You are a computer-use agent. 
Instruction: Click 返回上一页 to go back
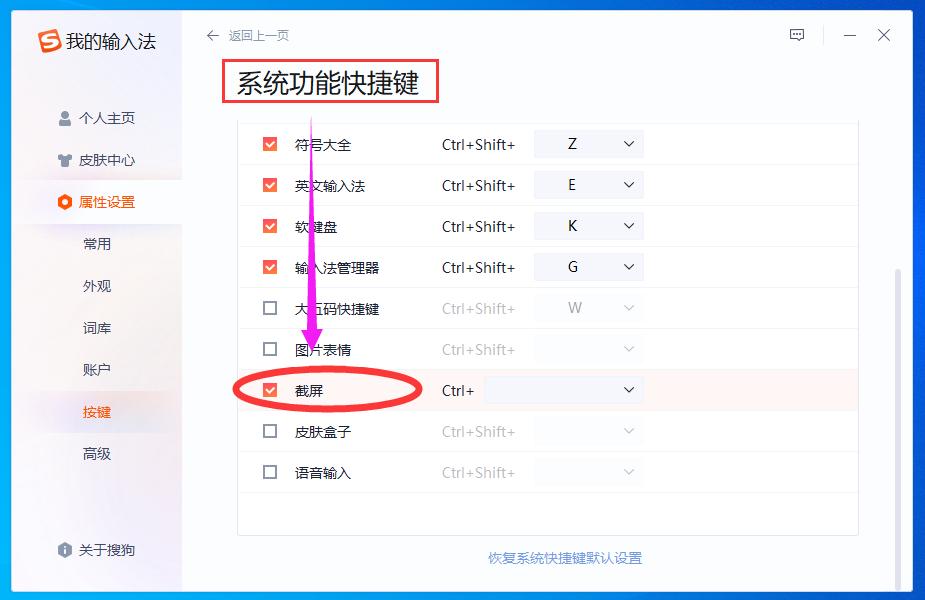click(260, 35)
